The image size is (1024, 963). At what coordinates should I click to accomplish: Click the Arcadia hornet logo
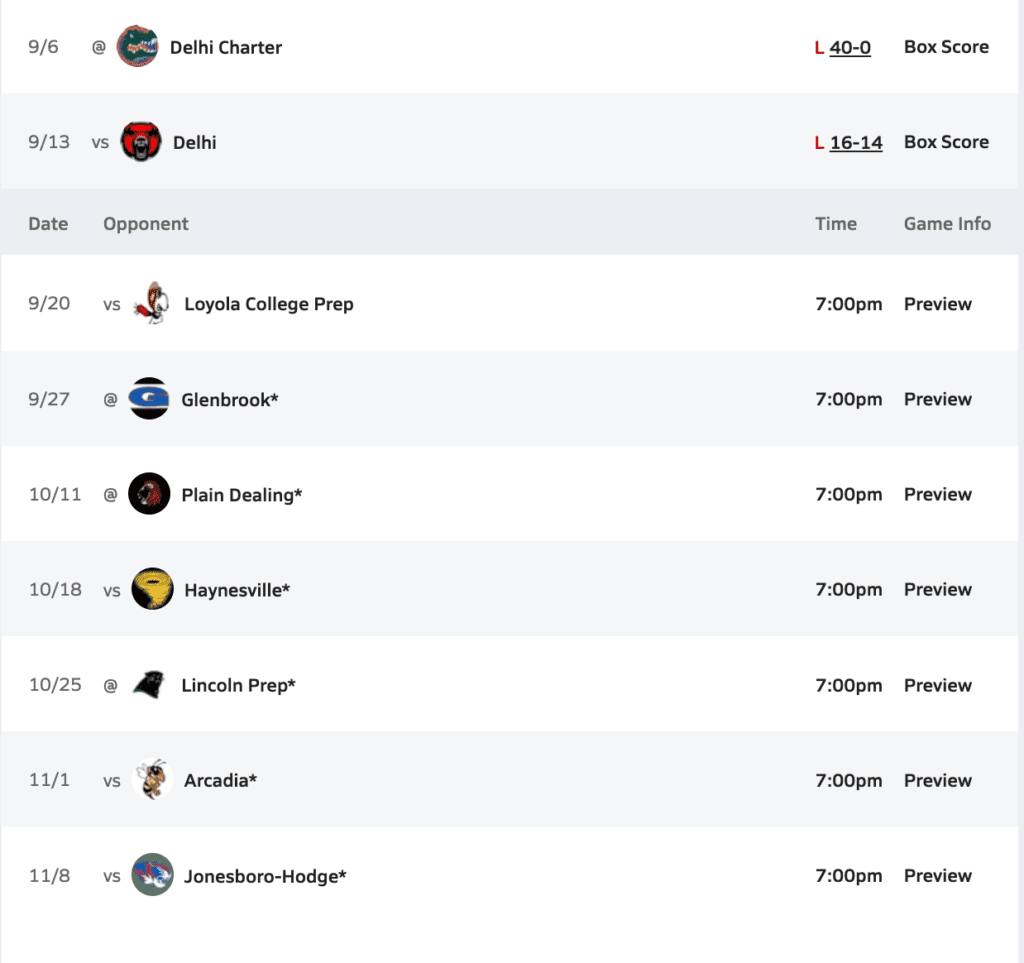(x=152, y=780)
